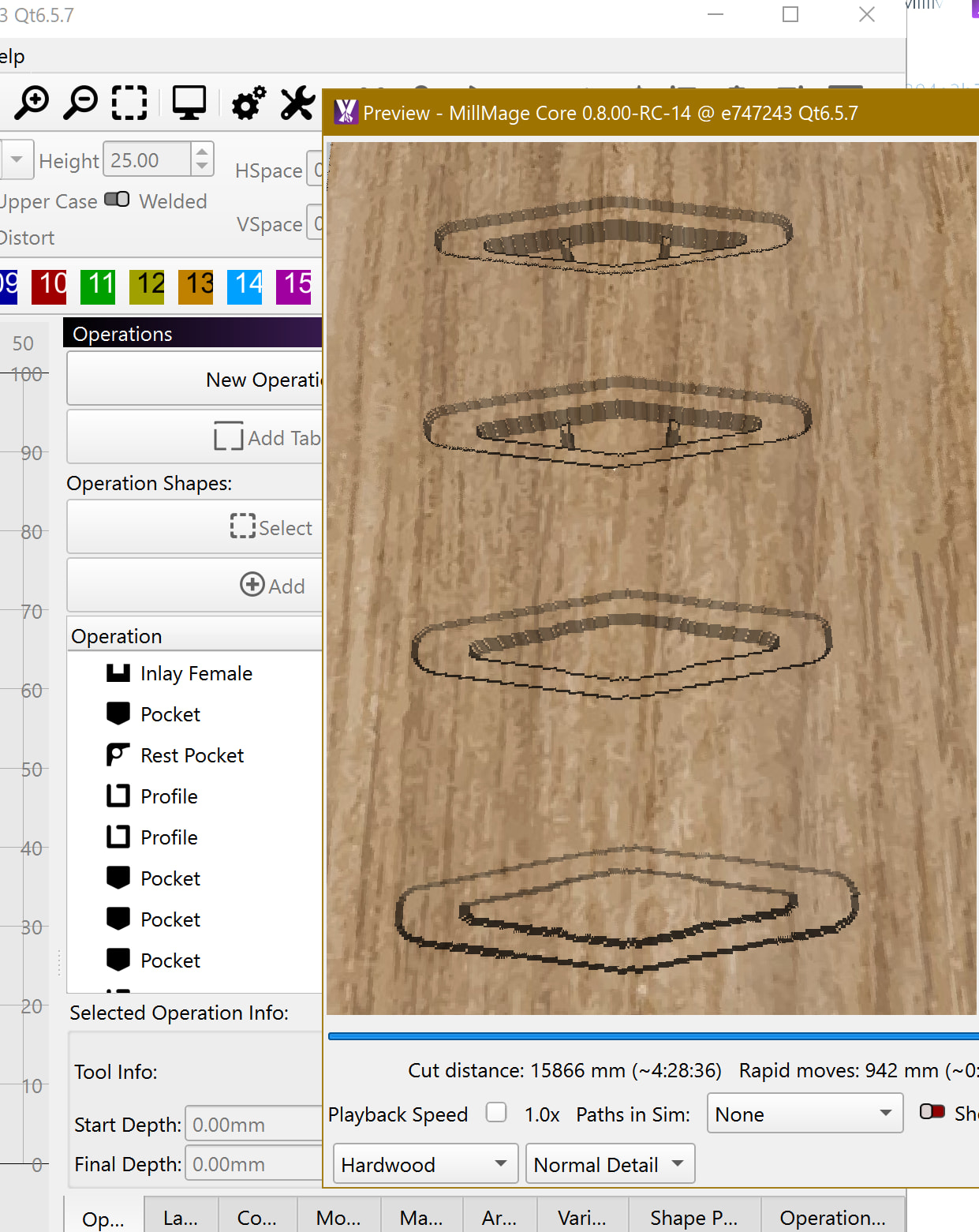
Task: Select the frame selection dashed-square icon
Action: pos(129,103)
